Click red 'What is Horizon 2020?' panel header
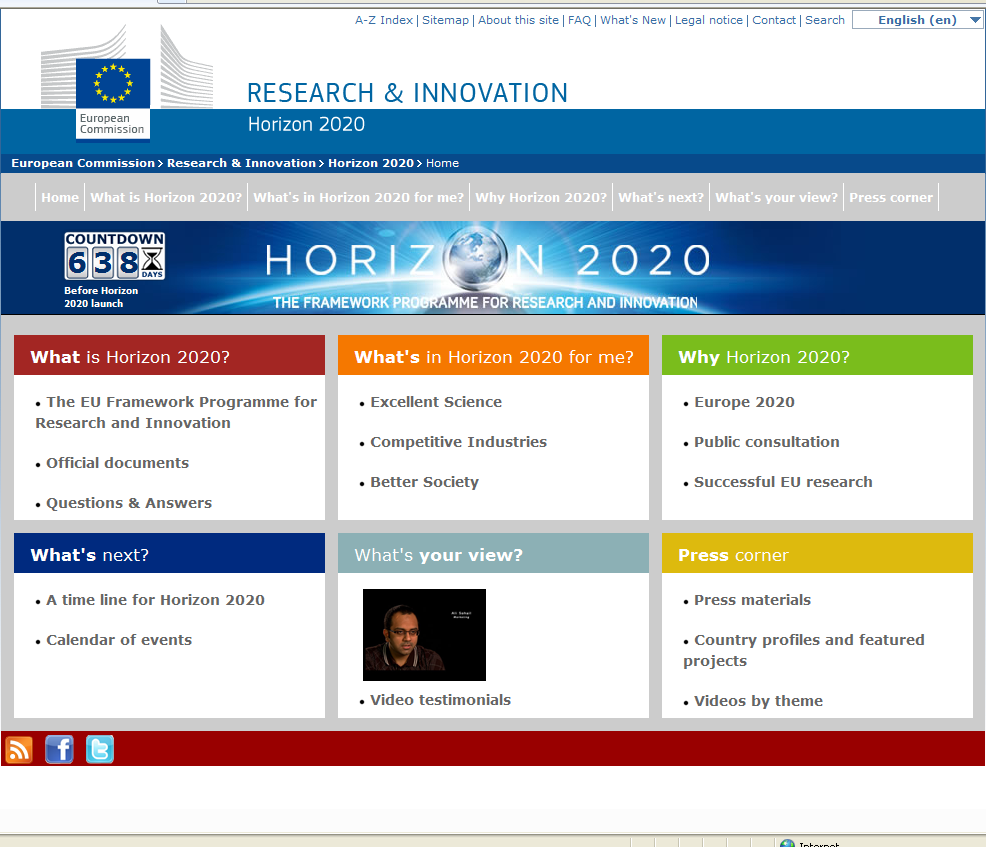Viewport: 986px width, 847px height. coord(169,356)
